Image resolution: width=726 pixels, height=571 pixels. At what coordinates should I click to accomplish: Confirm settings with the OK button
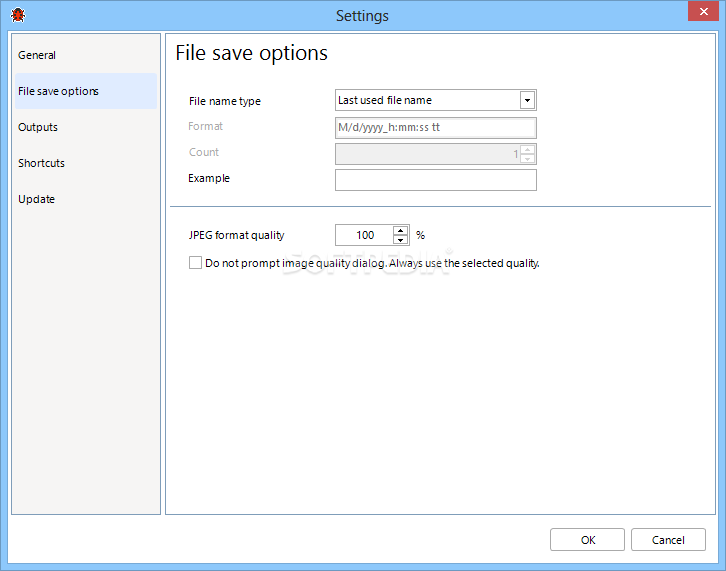pyautogui.click(x=587, y=540)
